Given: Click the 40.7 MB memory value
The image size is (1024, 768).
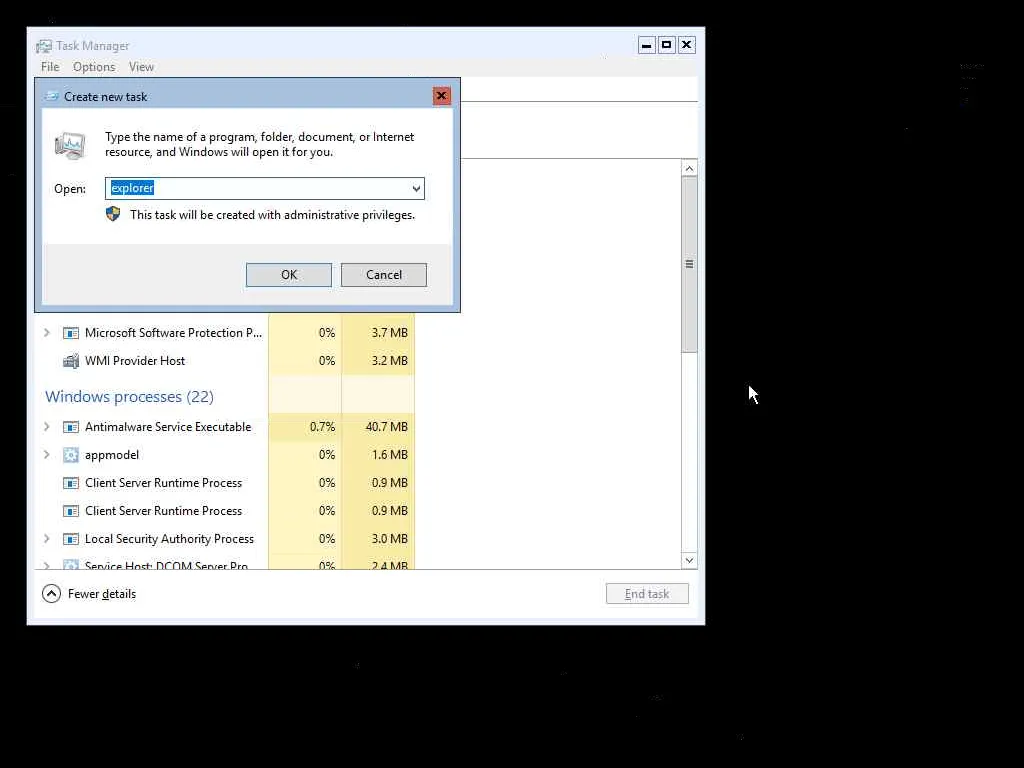Looking at the screenshot, I should pos(387,426).
